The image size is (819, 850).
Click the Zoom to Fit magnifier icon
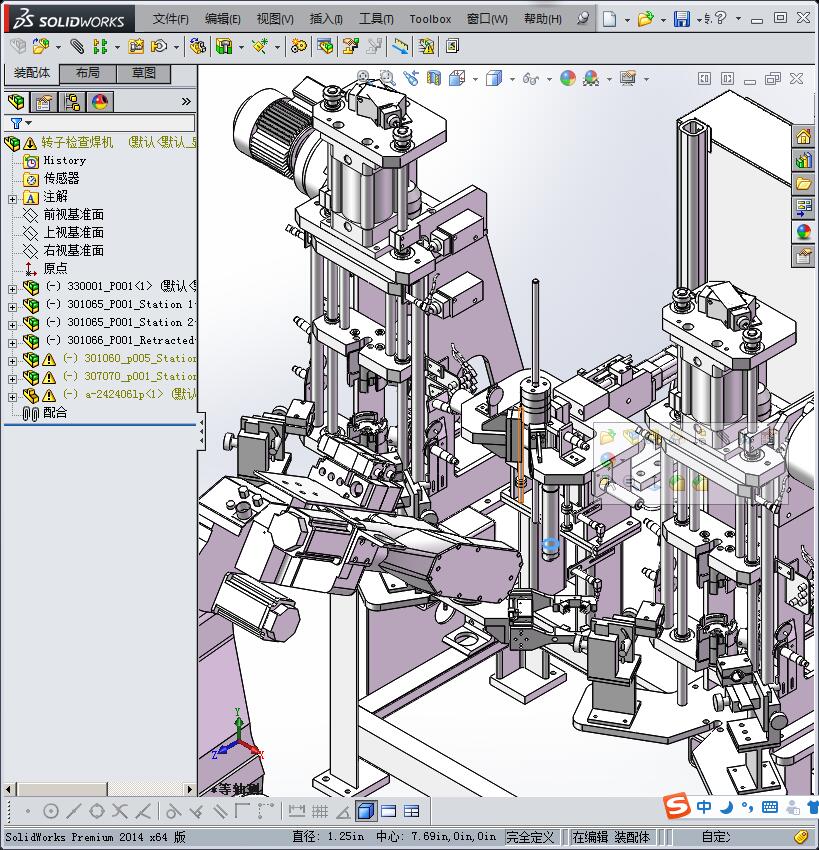click(363, 78)
